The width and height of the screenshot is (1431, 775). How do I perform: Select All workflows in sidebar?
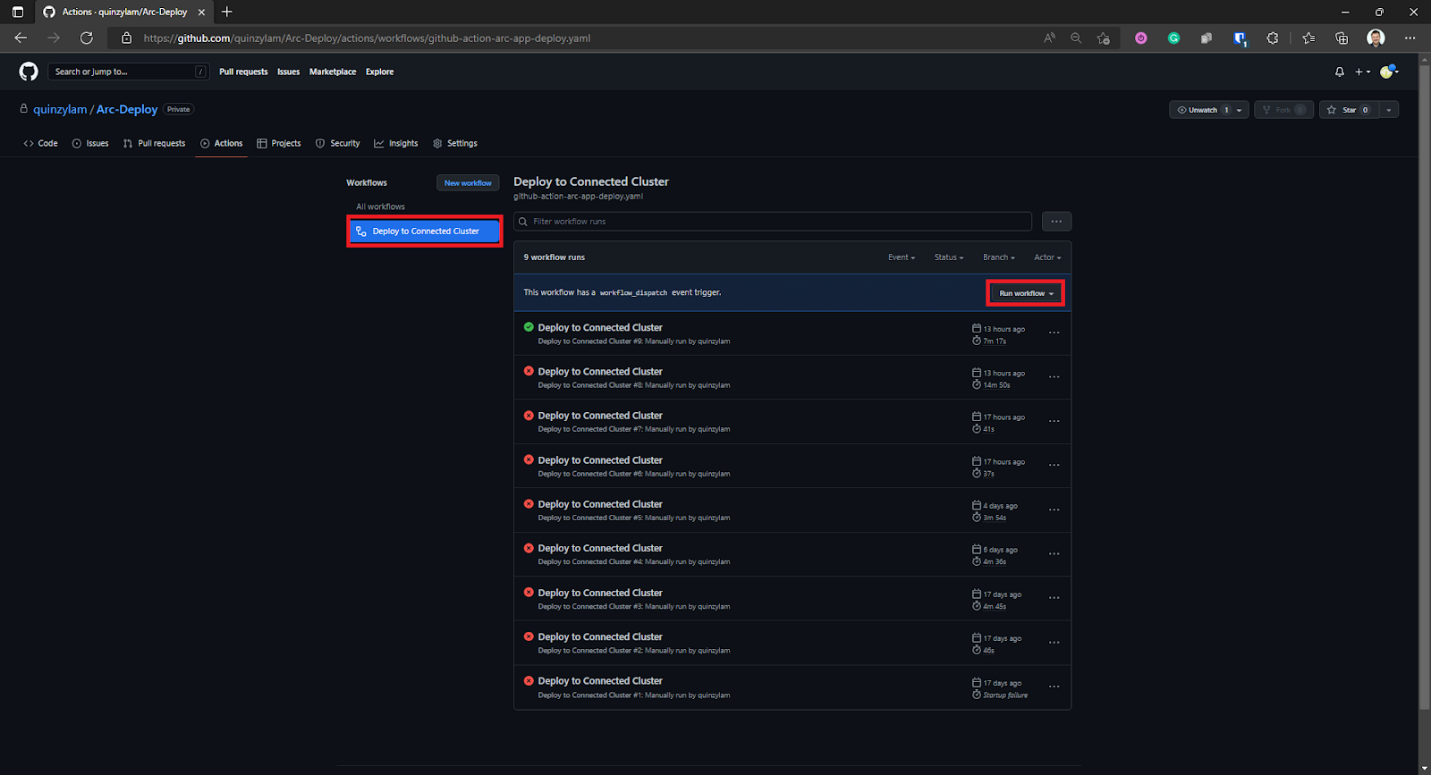[381, 206]
